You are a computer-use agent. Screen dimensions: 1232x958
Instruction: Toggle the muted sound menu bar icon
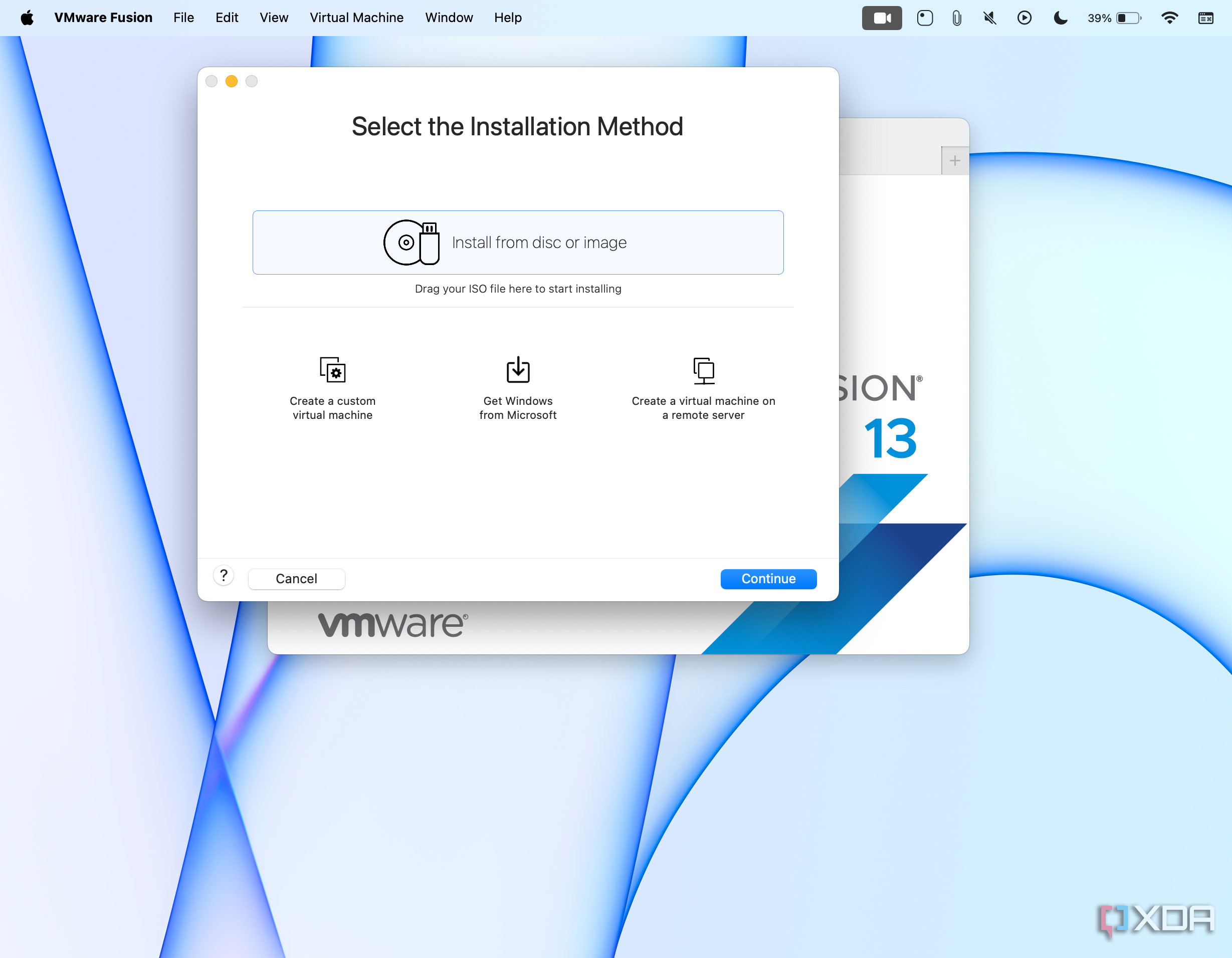(989, 18)
